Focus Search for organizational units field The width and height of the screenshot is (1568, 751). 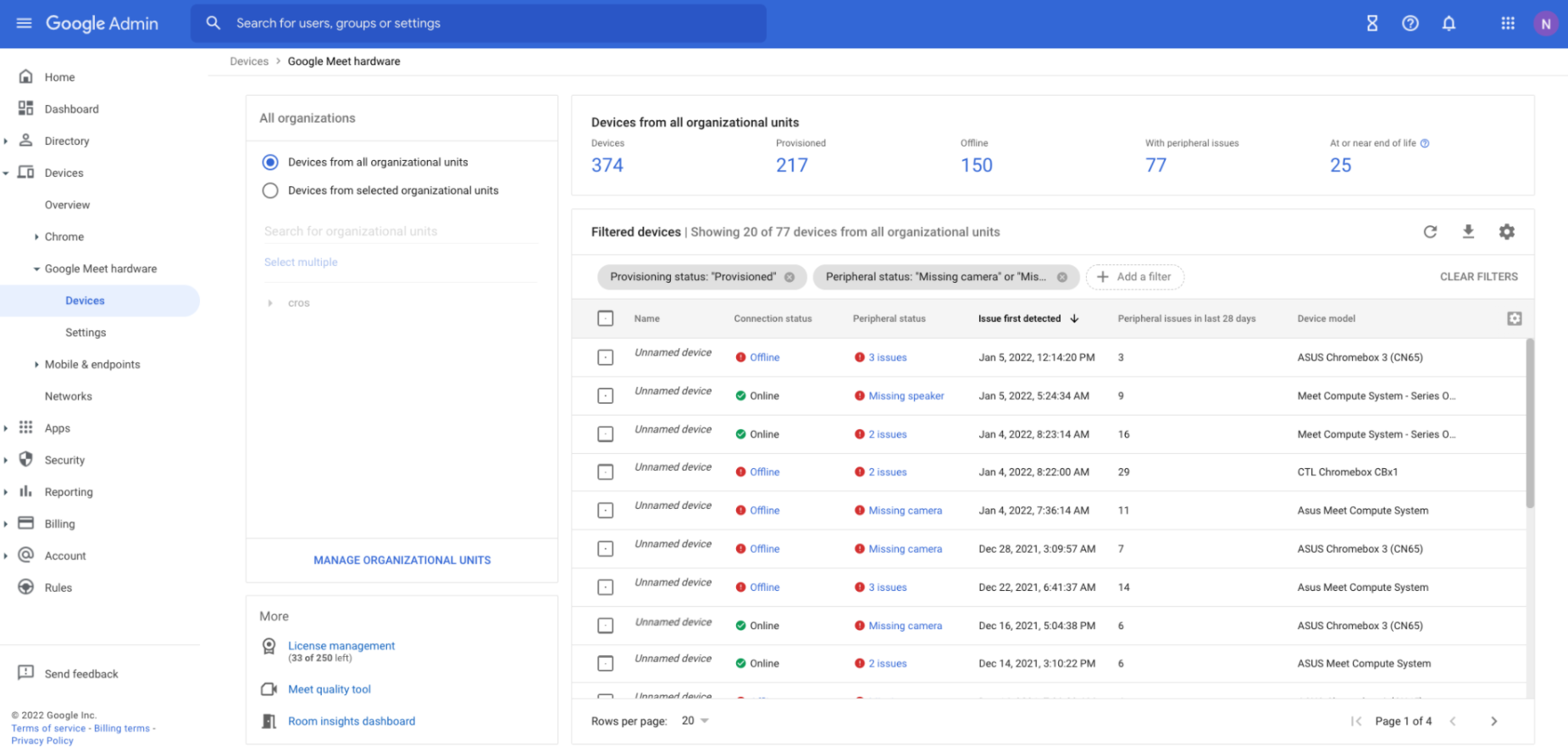(401, 231)
